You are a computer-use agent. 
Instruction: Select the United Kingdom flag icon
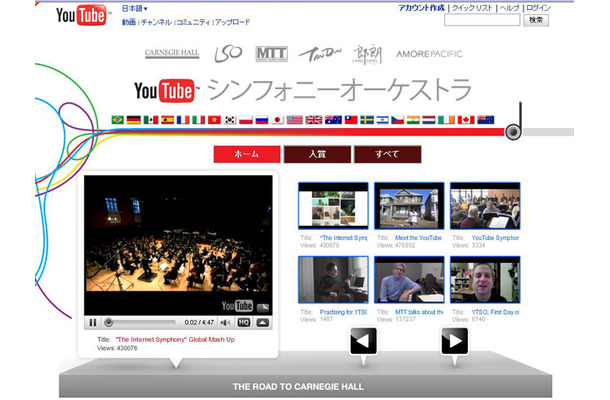314,120
